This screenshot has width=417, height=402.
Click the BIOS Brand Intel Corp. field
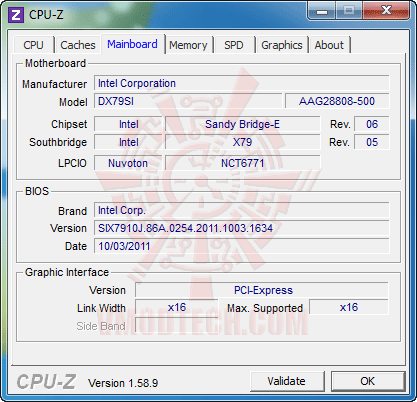(242, 210)
